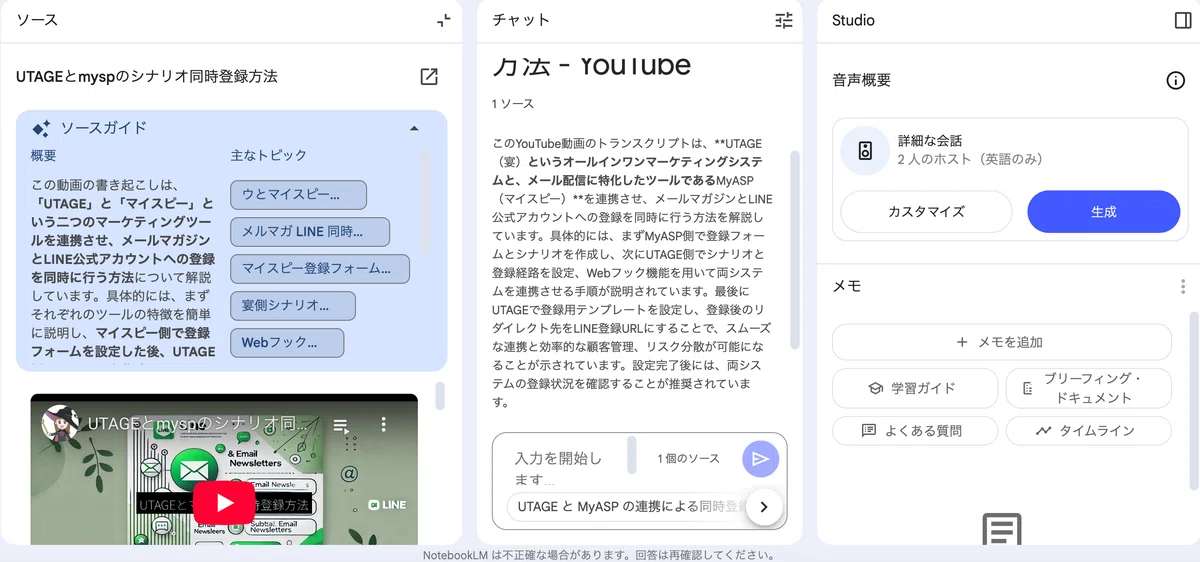Click the blue 生成 button
1200x562 pixels.
[1104, 212]
